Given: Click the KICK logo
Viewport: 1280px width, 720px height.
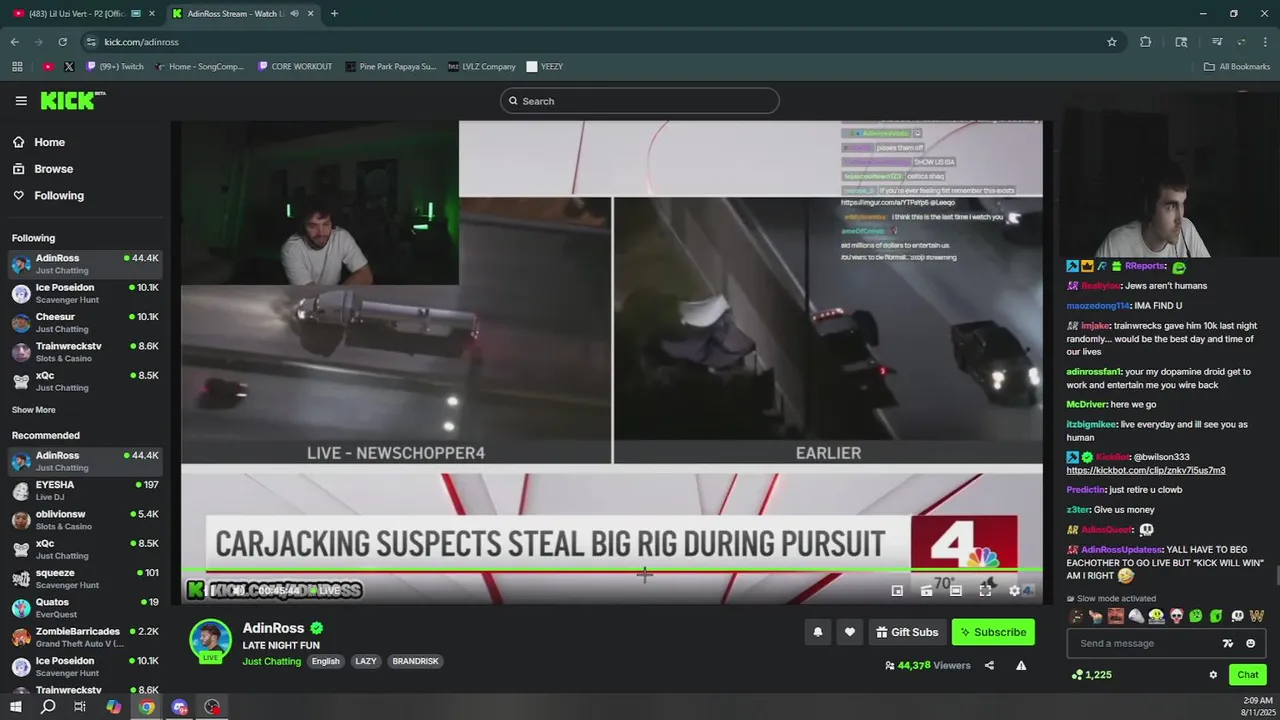Looking at the screenshot, I should pos(72,100).
